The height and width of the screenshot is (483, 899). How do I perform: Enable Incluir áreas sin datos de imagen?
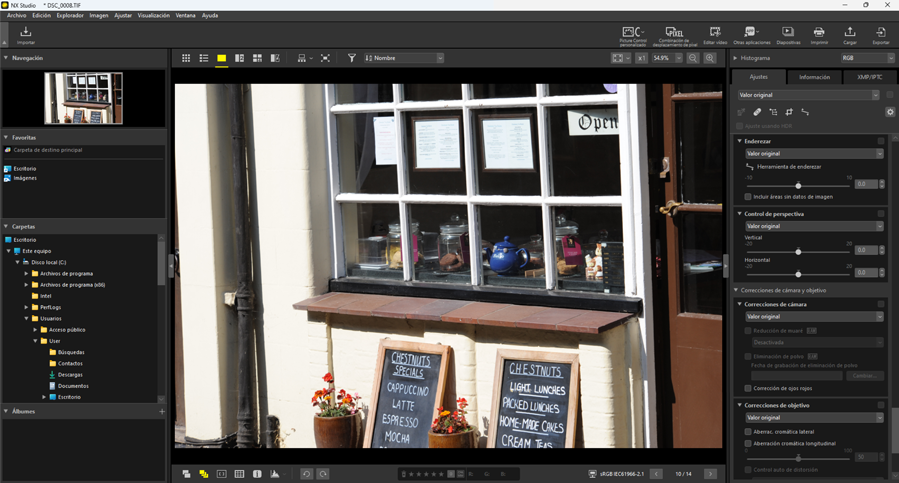748,197
